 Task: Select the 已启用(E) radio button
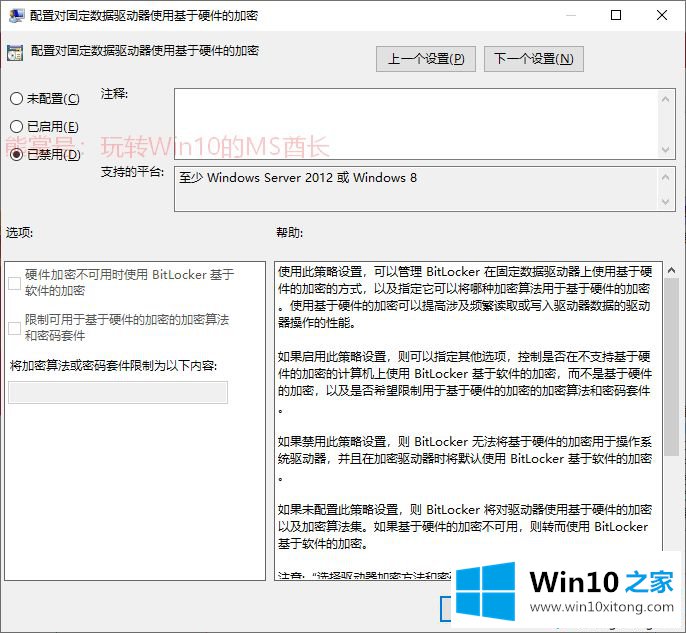coord(17,126)
